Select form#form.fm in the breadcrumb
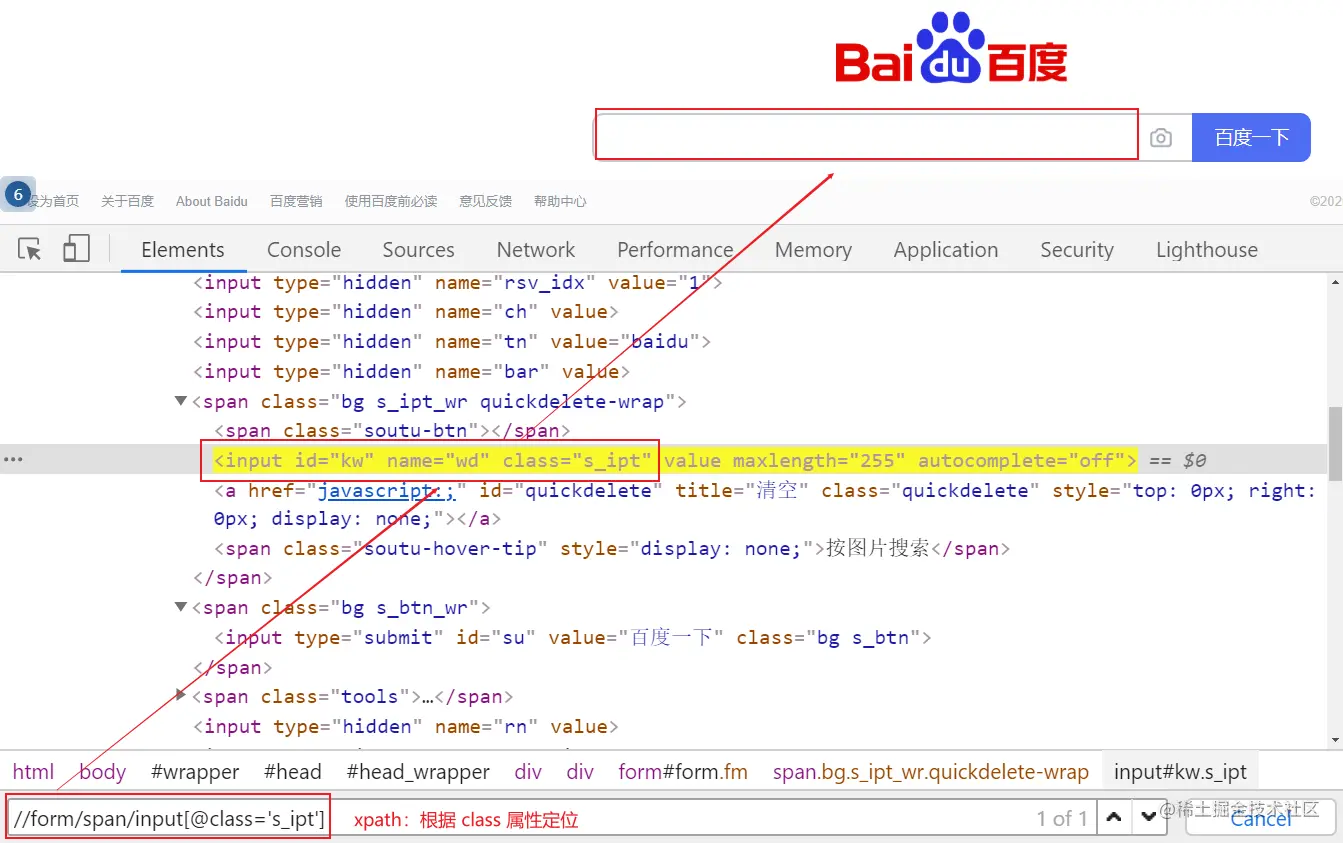This screenshot has width=1343, height=843. click(x=682, y=772)
